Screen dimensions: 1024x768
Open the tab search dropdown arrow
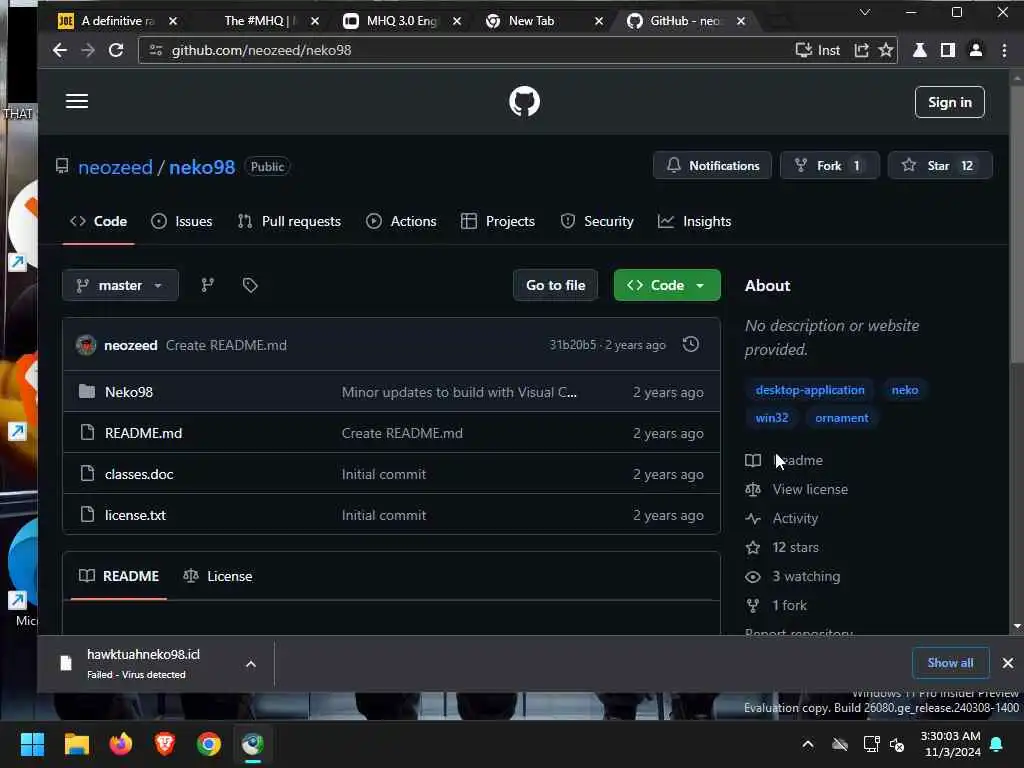[x=865, y=12]
